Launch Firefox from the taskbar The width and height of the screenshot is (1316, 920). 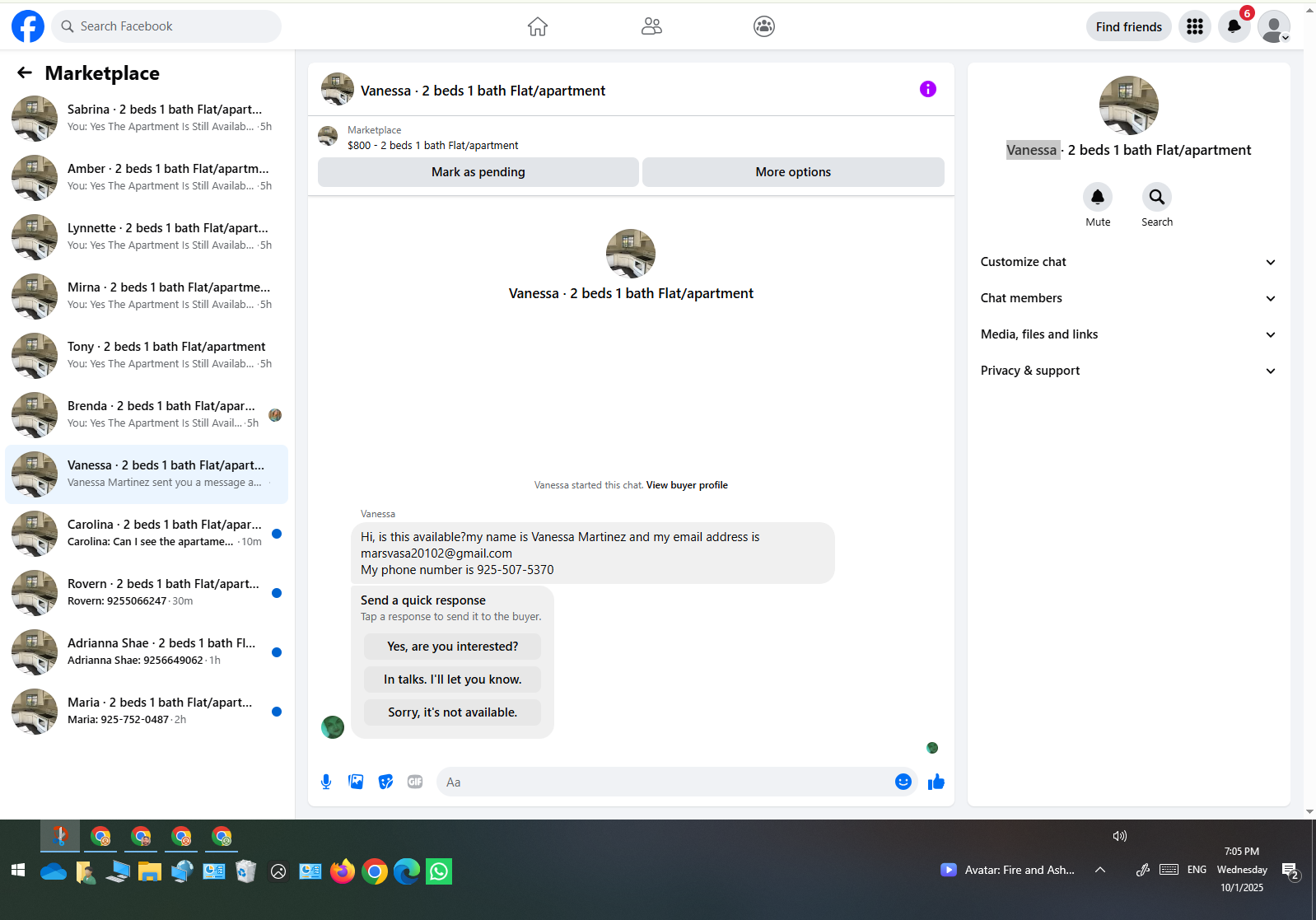(x=343, y=871)
